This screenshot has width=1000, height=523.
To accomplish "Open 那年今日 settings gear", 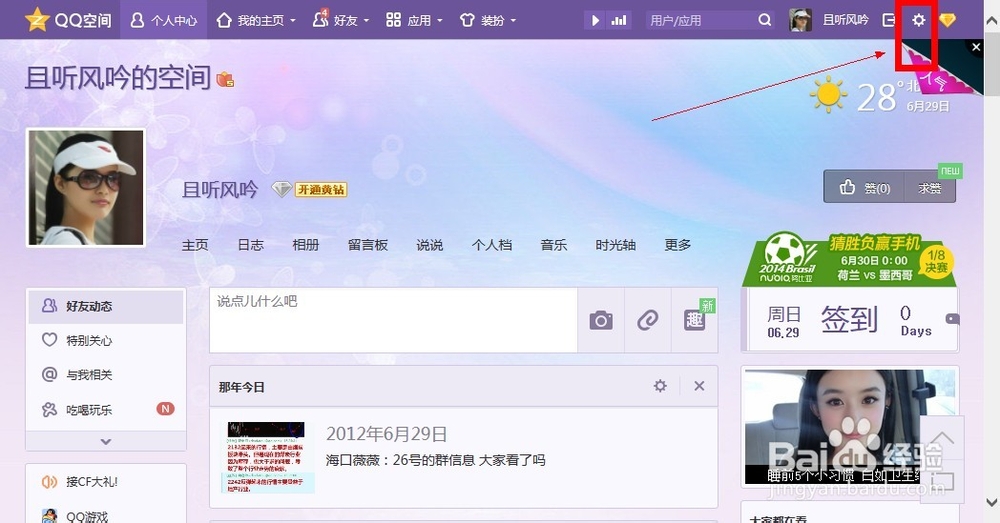I will click(660, 386).
